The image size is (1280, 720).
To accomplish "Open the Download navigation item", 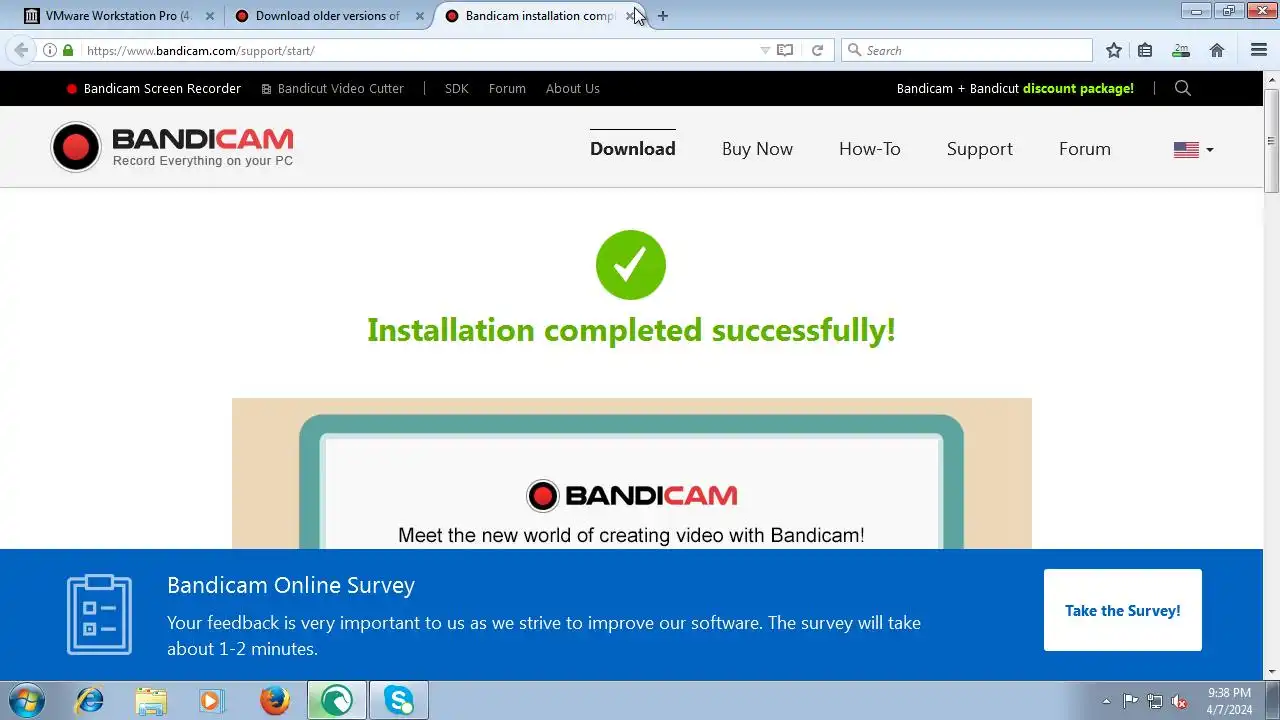I will click(633, 149).
